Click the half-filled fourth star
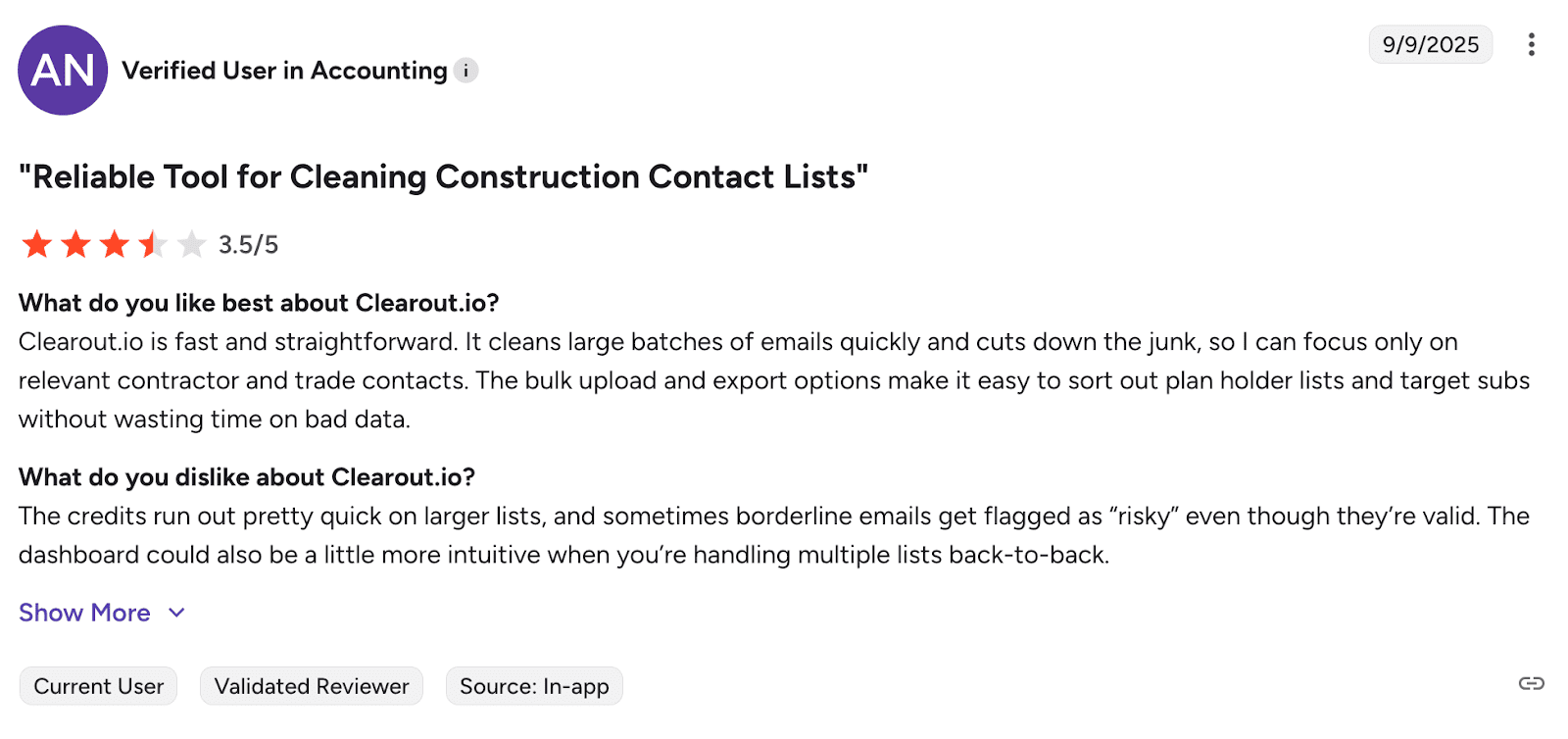Image resolution: width=1568 pixels, height=739 pixels. pos(153,244)
